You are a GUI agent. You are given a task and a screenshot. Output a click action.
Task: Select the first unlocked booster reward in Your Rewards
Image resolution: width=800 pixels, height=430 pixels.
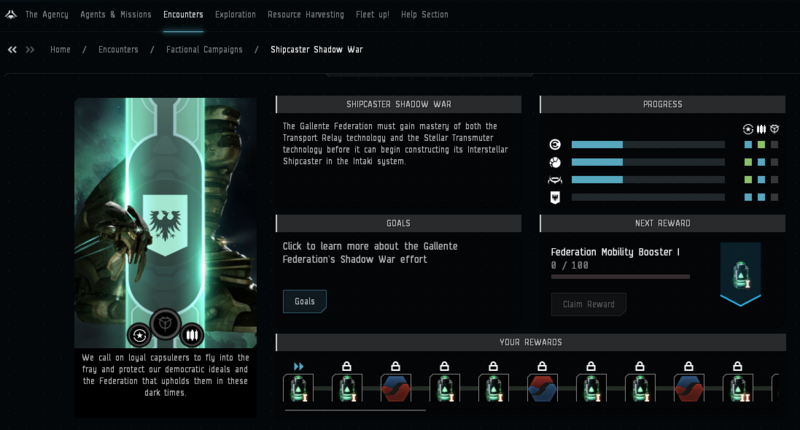[x=298, y=388]
